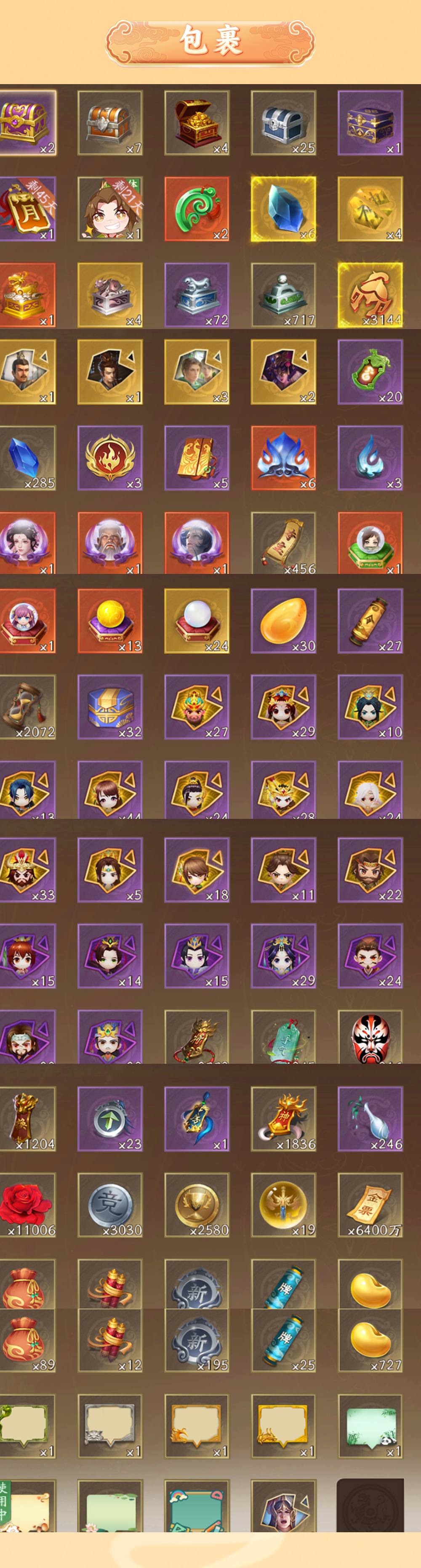Select the purple treasure chest x2

click(x=27, y=123)
